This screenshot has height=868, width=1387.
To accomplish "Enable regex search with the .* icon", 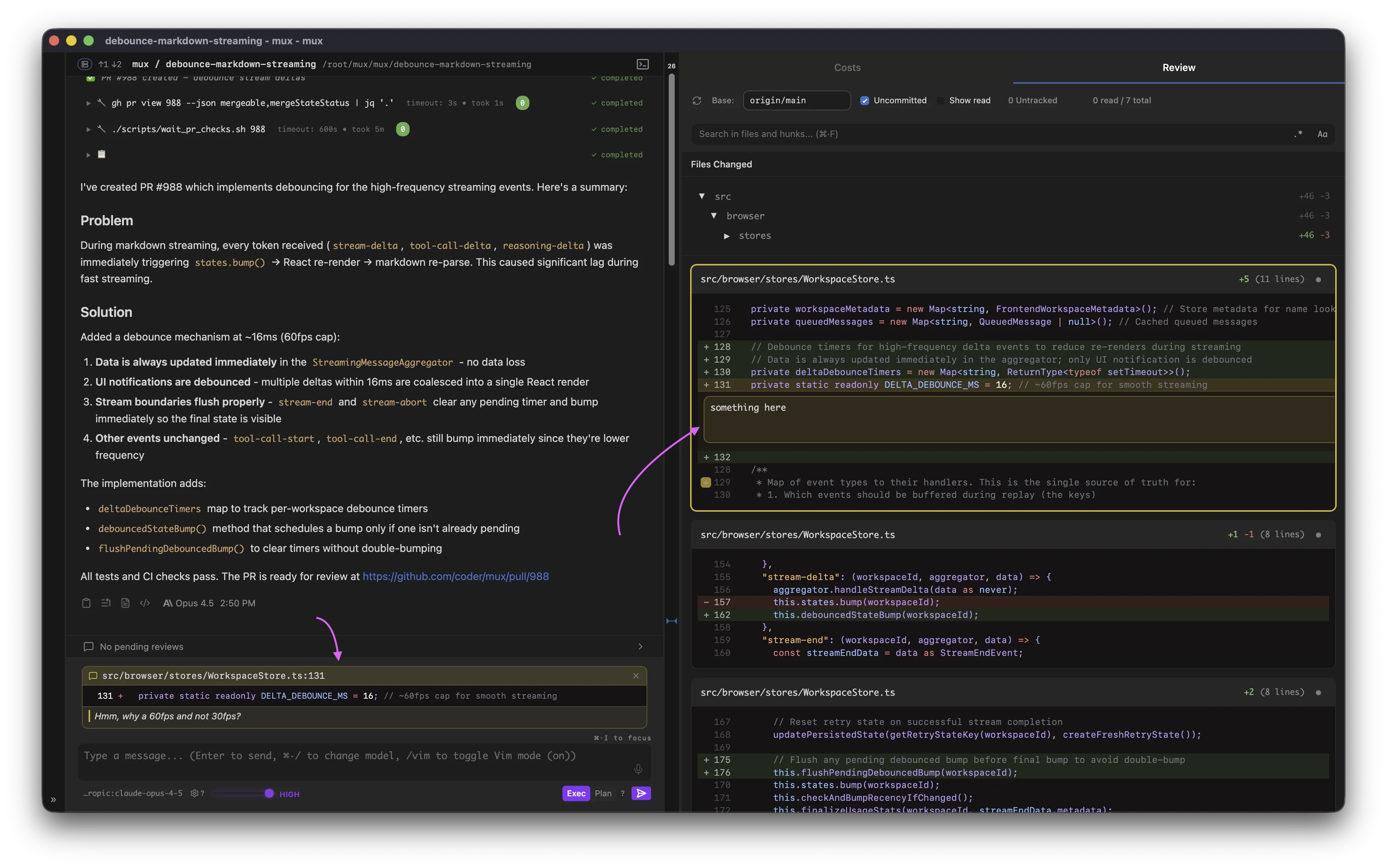I will point(1298,134).
